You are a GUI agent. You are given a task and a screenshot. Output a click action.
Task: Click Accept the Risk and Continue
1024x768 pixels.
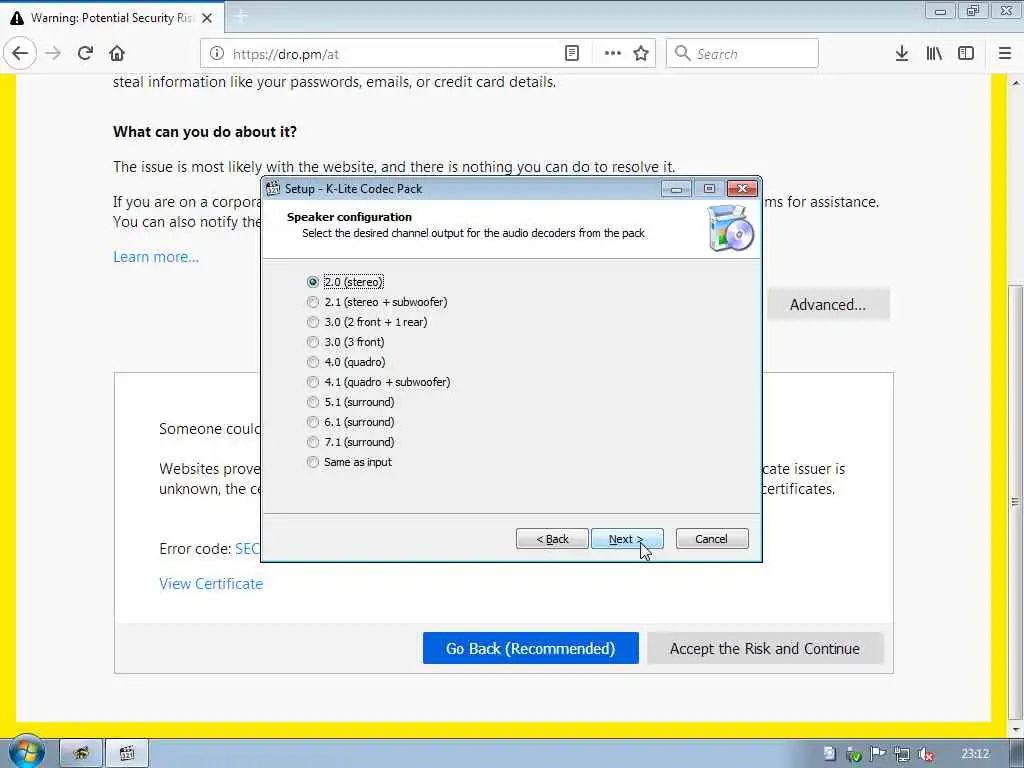[x=765, y=648]
